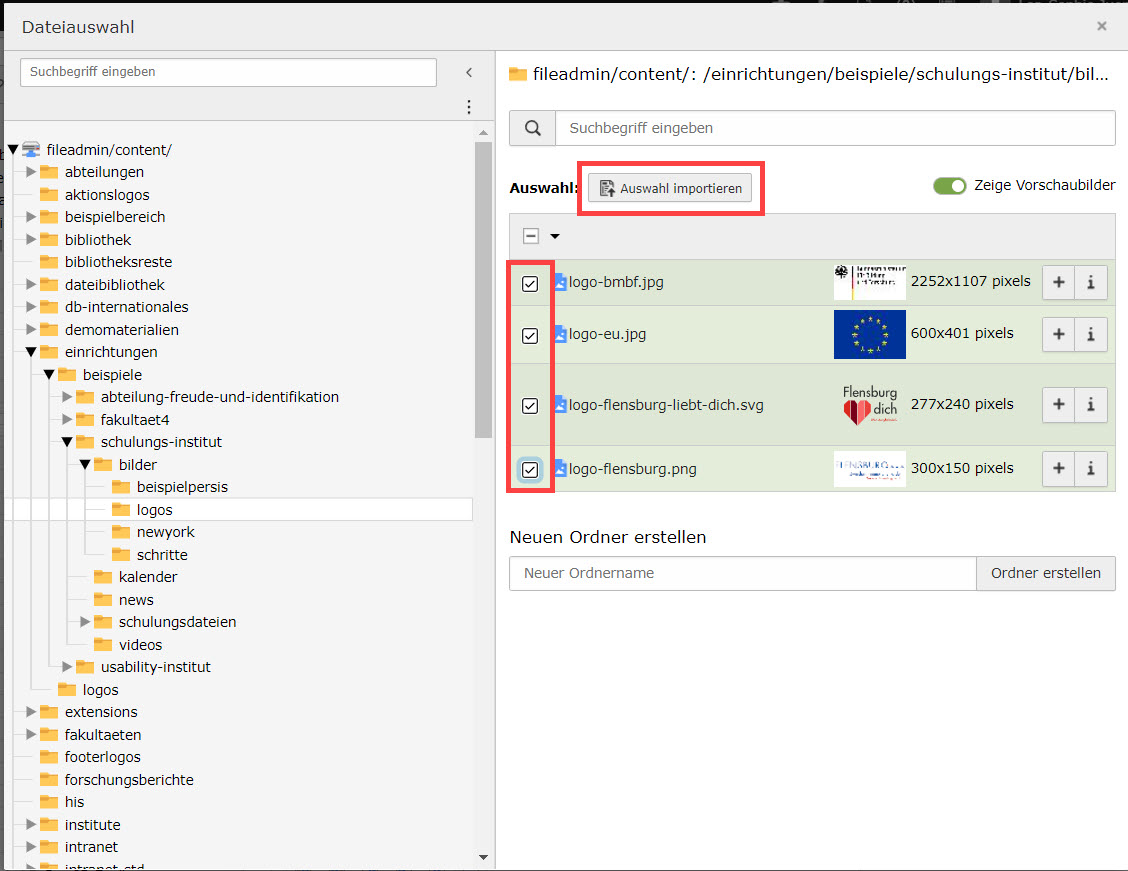Click the plus icon for logo-bmbf.jpg

[1058, 283]
